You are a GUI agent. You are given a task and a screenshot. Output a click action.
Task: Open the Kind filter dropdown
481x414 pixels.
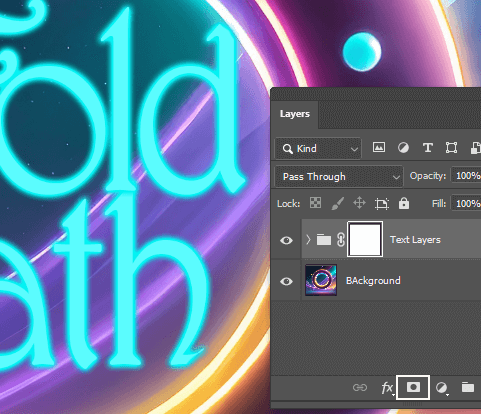[318, 148]
